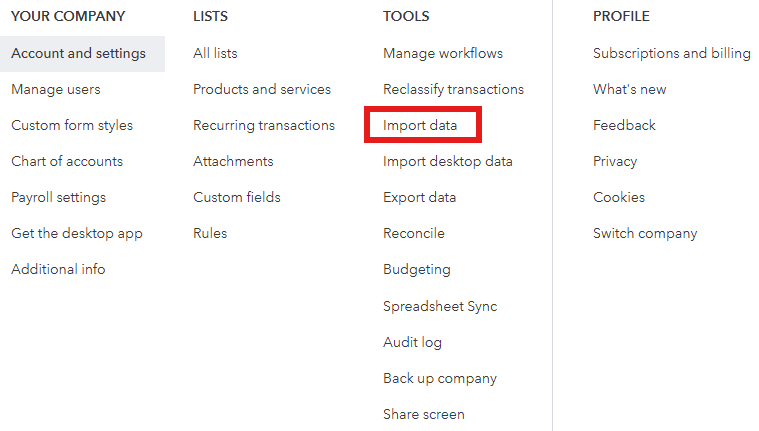Open Custom form styles

coord(72,125)
